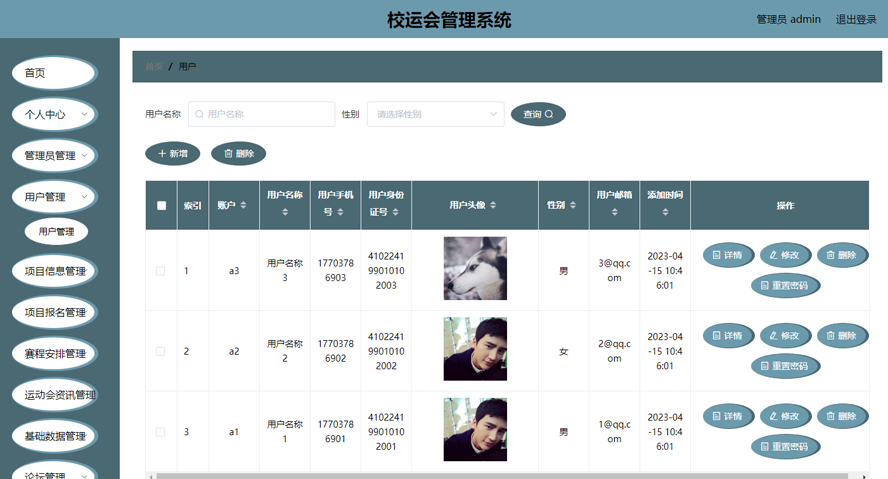Viewport: 888px width, 479px height.
Task: View 详情 for user a1
Action: 728,416
